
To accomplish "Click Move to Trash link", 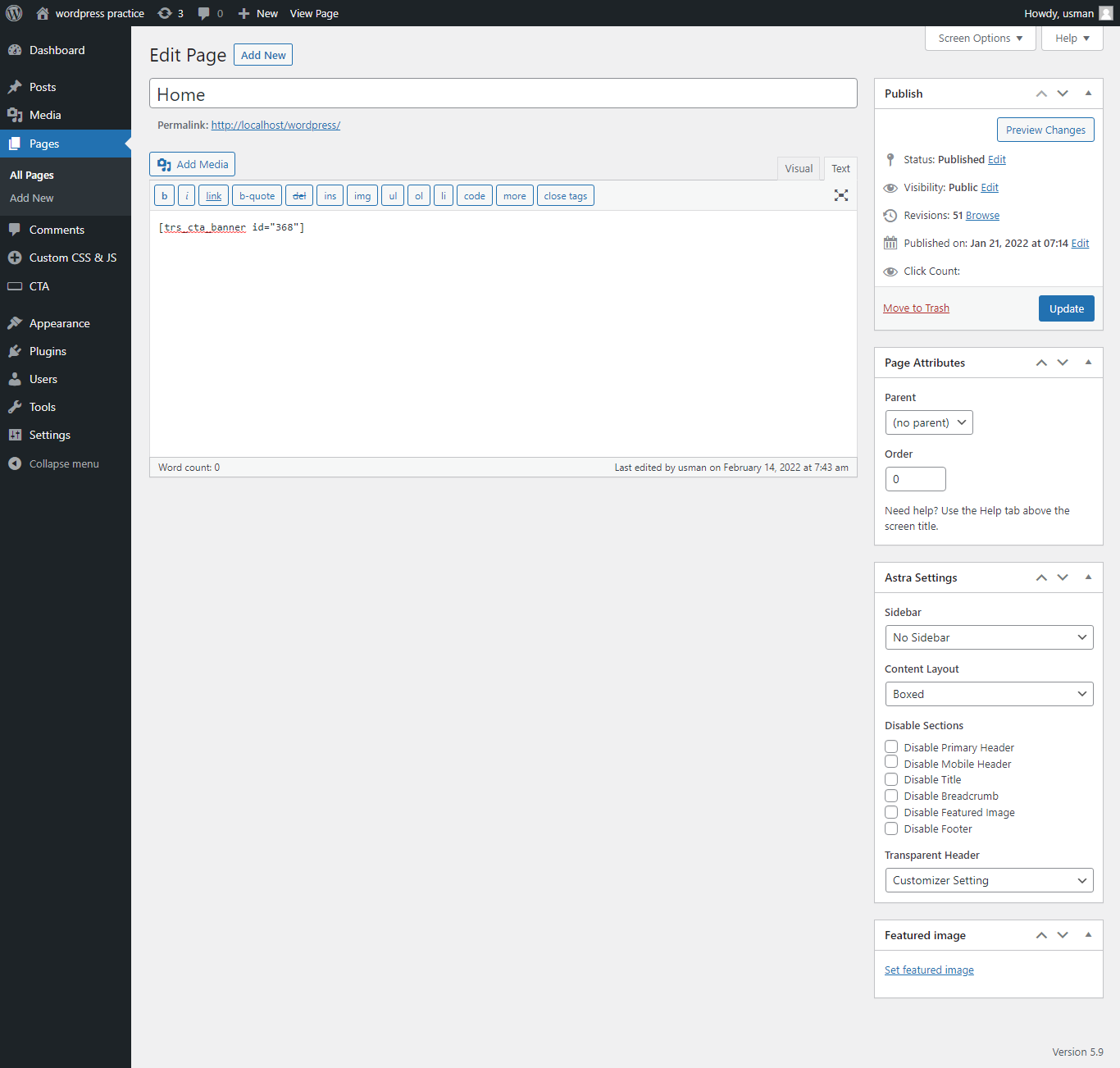I will coord(916,308).
